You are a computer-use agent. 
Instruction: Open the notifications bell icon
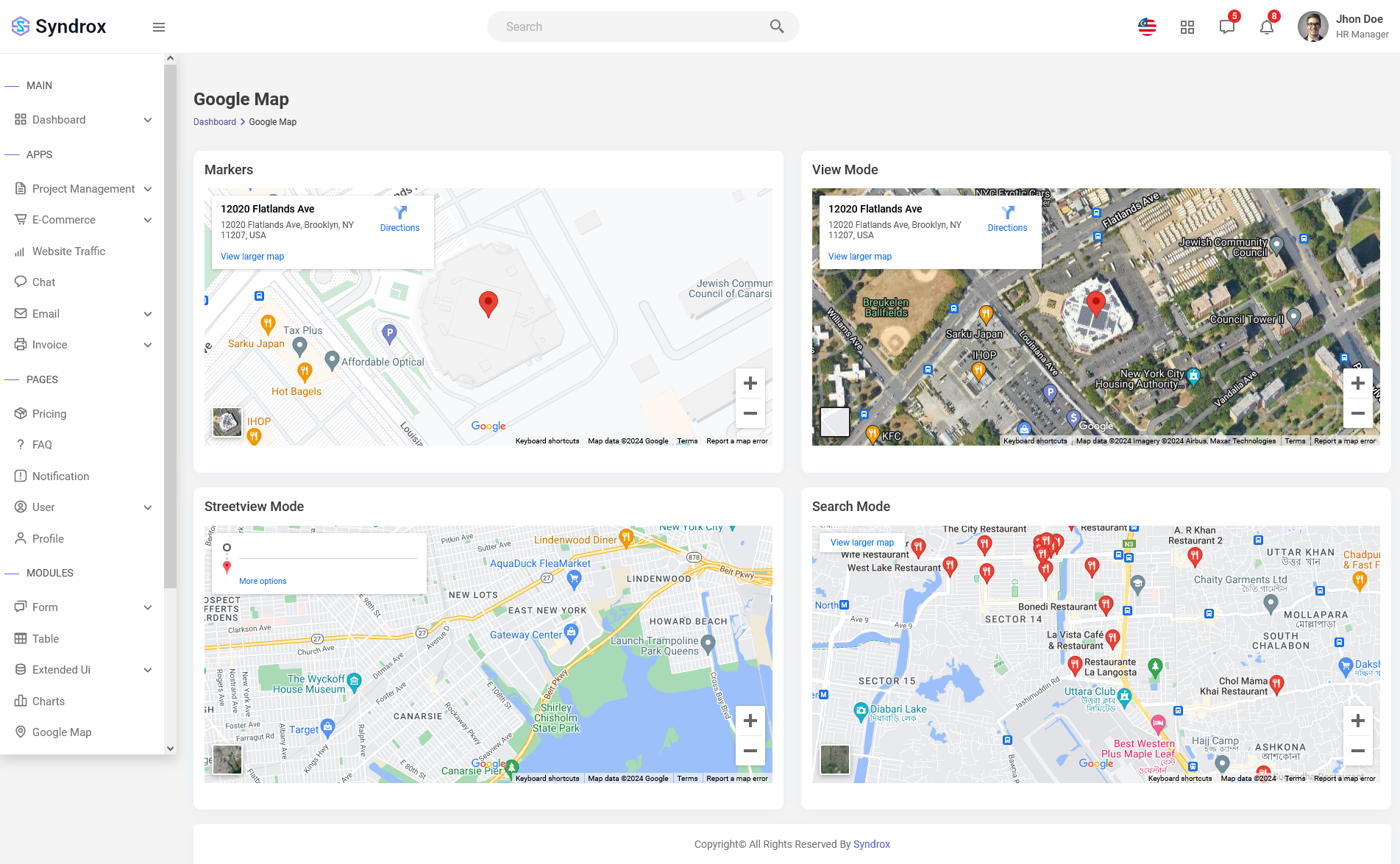coord(1267,27)
